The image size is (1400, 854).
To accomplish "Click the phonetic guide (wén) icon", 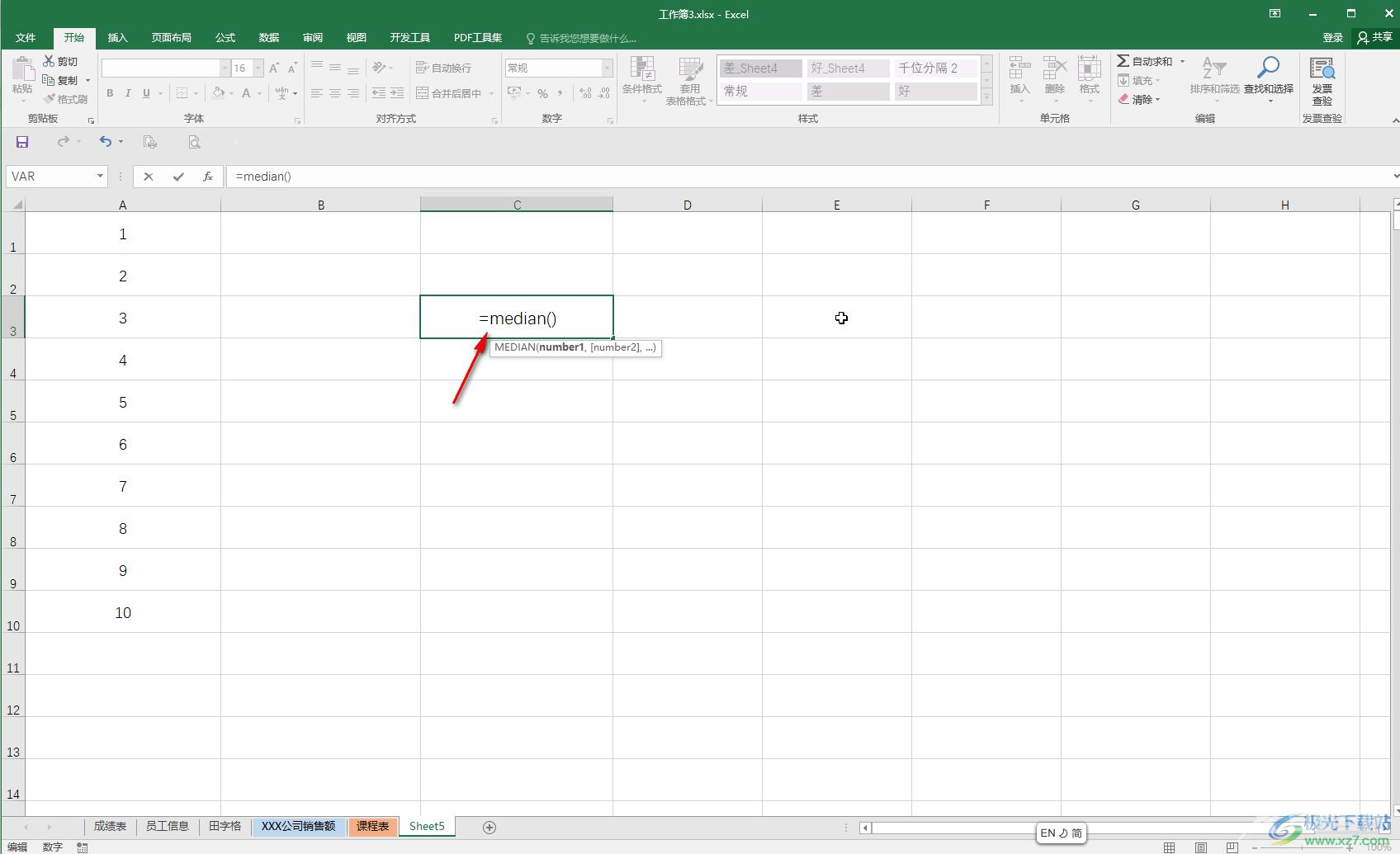I will pyautogui.click(x=282, y=93).
